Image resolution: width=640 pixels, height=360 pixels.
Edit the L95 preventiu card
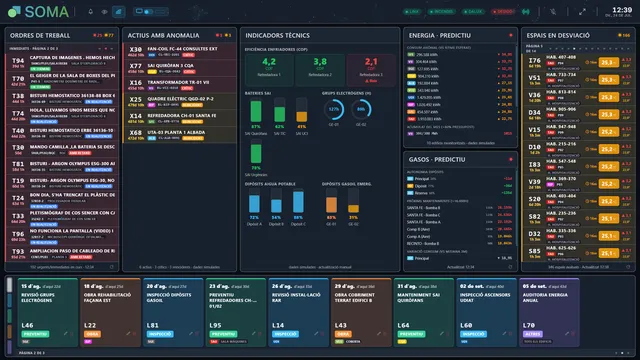[x=253, y=334]
